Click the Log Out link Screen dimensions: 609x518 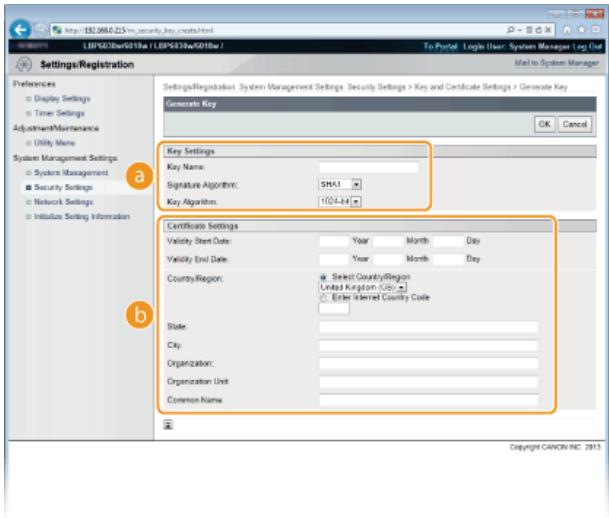tap(587, 47)
